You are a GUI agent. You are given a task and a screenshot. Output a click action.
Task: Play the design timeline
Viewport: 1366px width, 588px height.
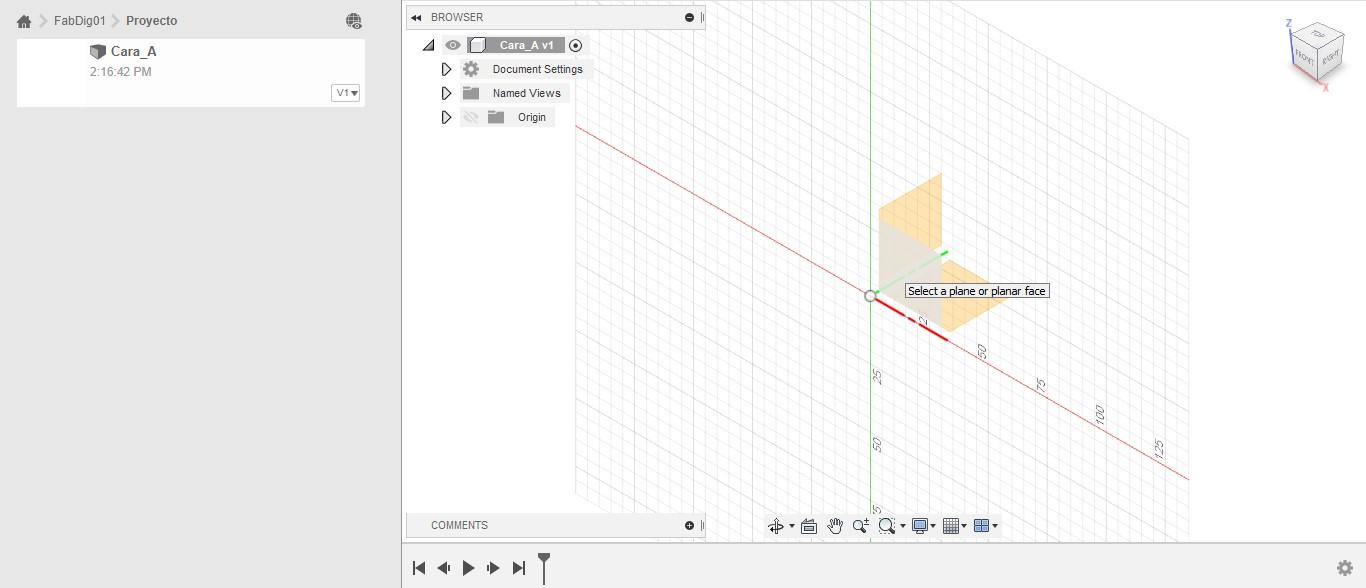coord(468,568)
